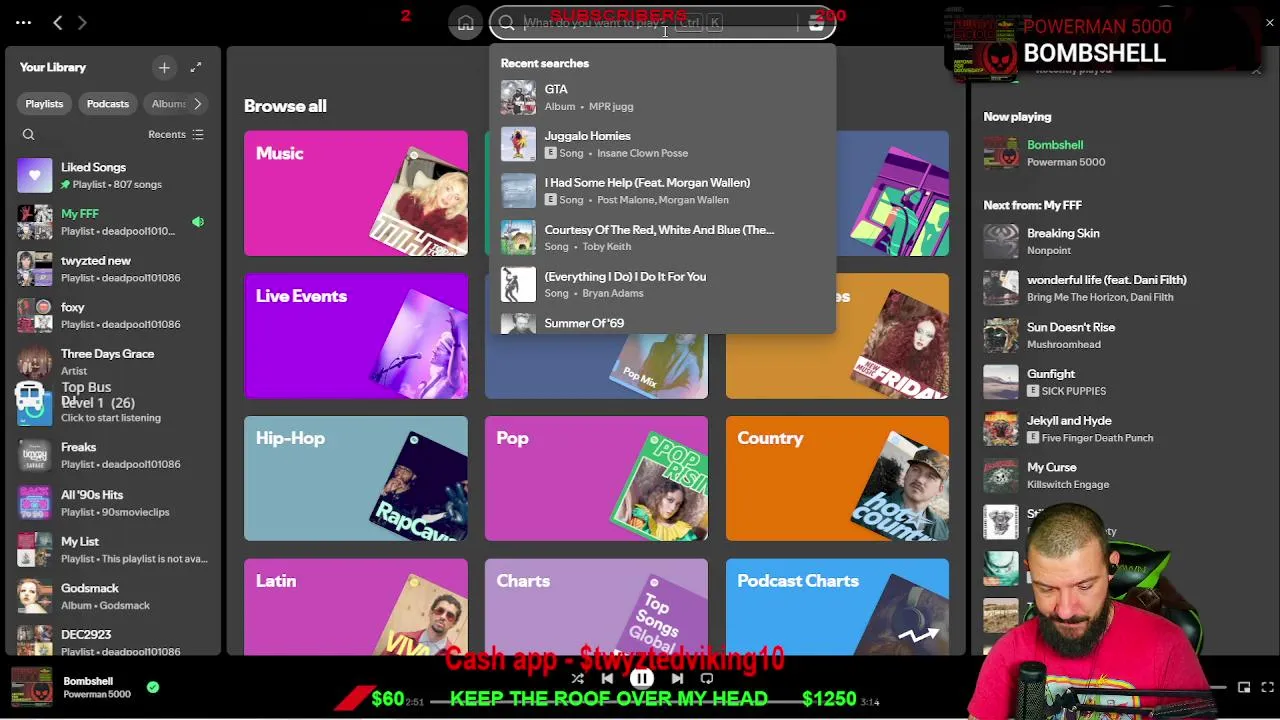Open the MPR jugg artist link

(611, 107)
